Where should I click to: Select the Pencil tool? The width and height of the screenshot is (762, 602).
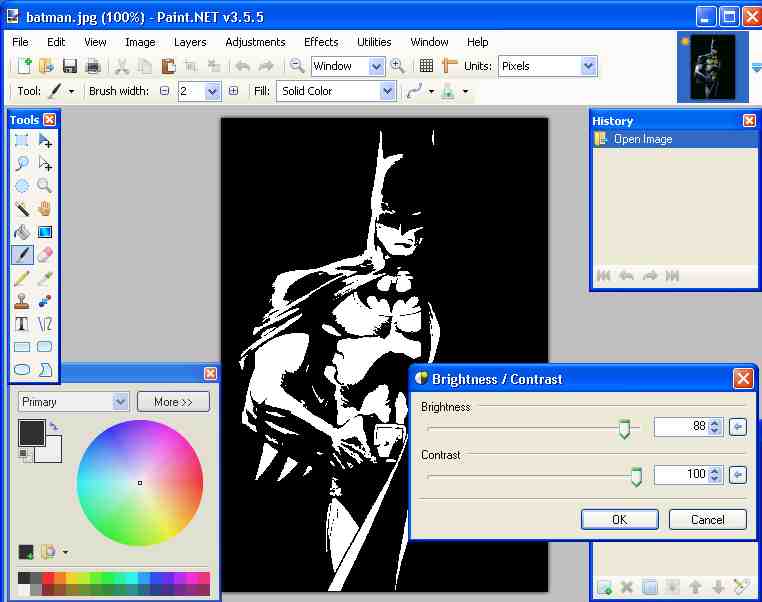tap(21, 278)
